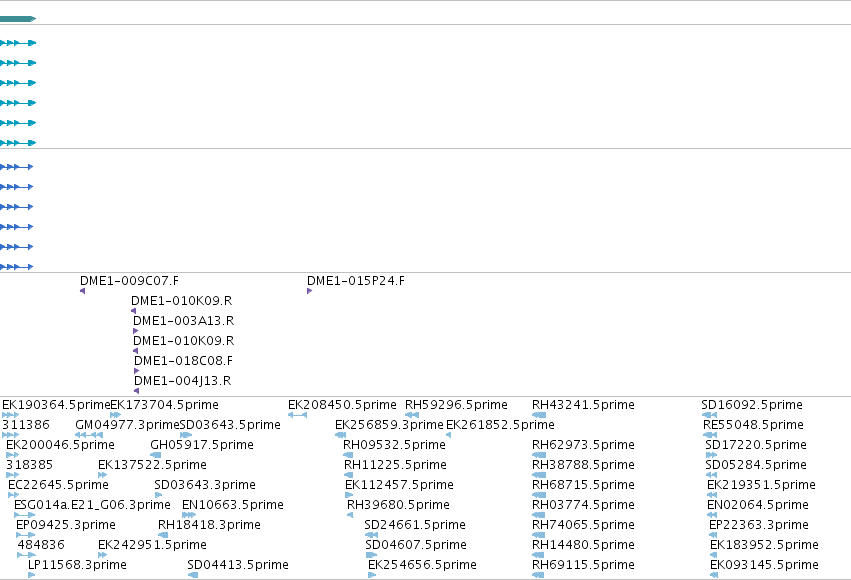
Task: Click the EK254656.5prime label
Action: 423,565
